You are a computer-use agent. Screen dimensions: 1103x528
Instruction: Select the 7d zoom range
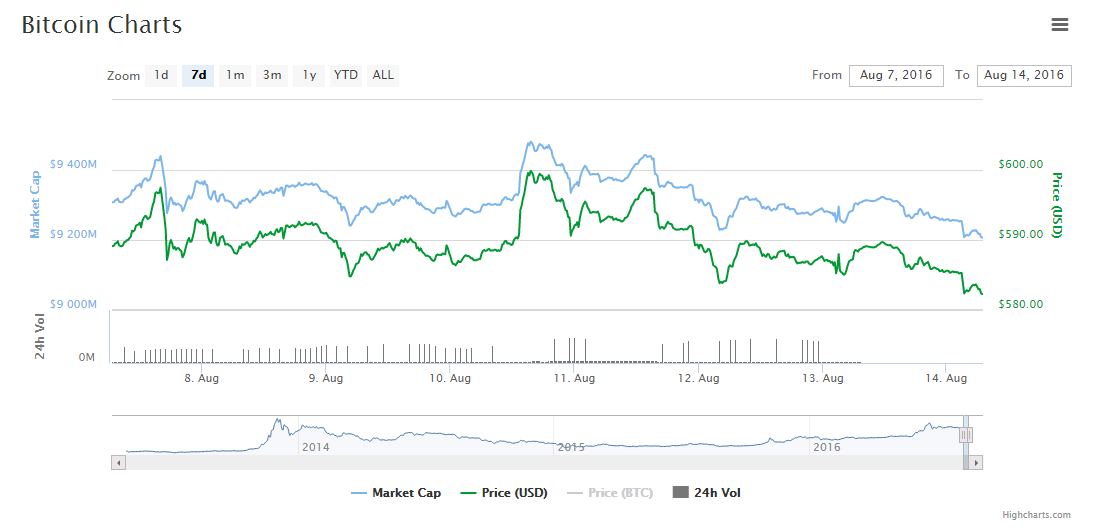coord(198,75)
